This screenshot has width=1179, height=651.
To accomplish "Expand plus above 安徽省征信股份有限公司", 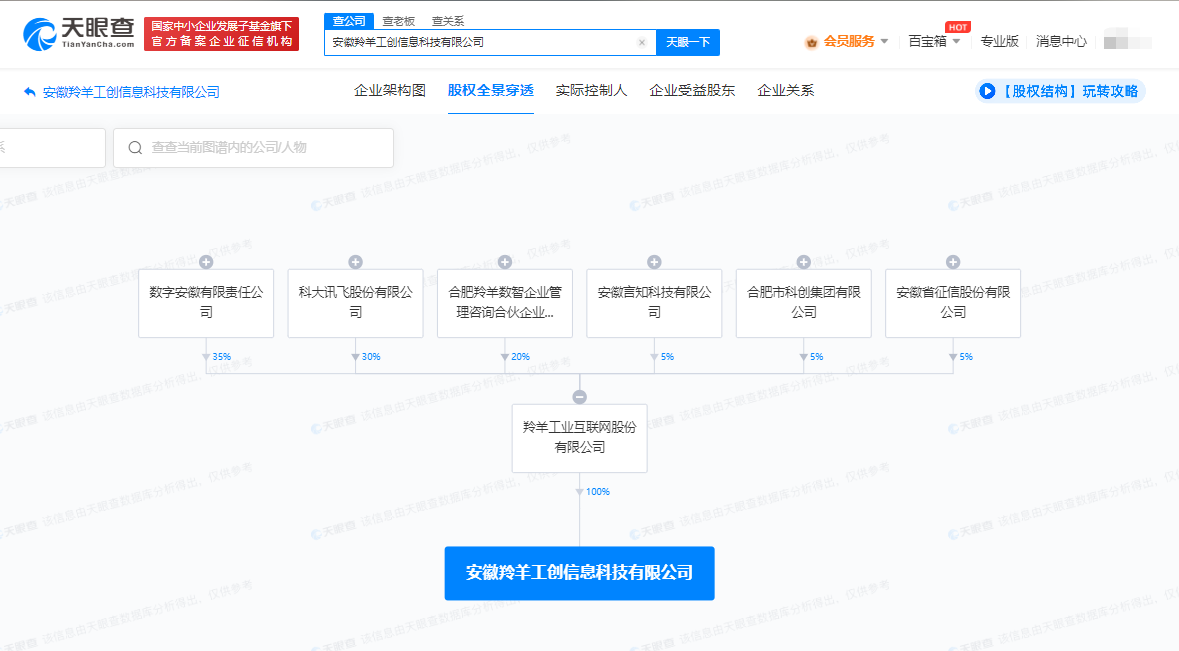I will tap(953, 262).
